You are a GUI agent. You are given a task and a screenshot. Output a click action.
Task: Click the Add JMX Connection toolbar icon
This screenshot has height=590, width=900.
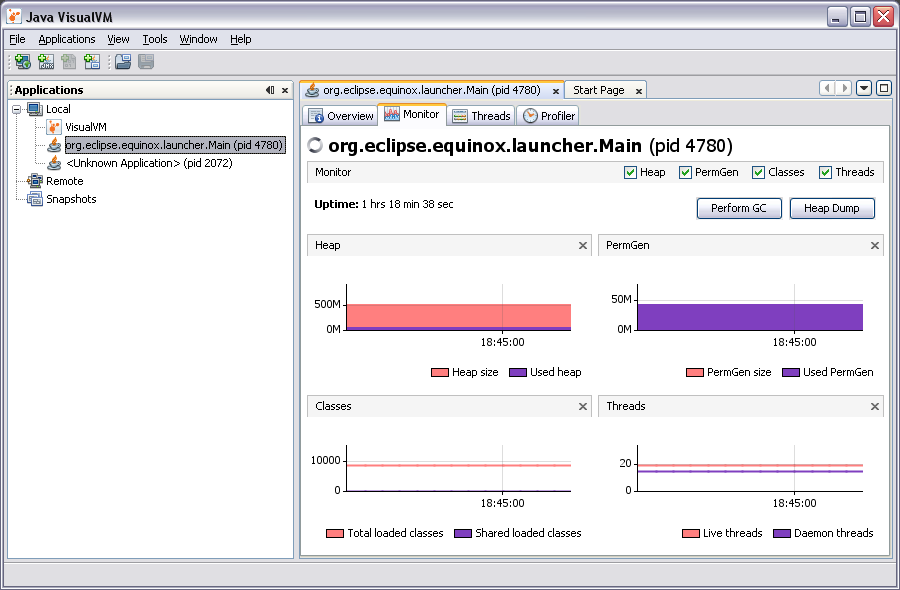click(46, 61)
